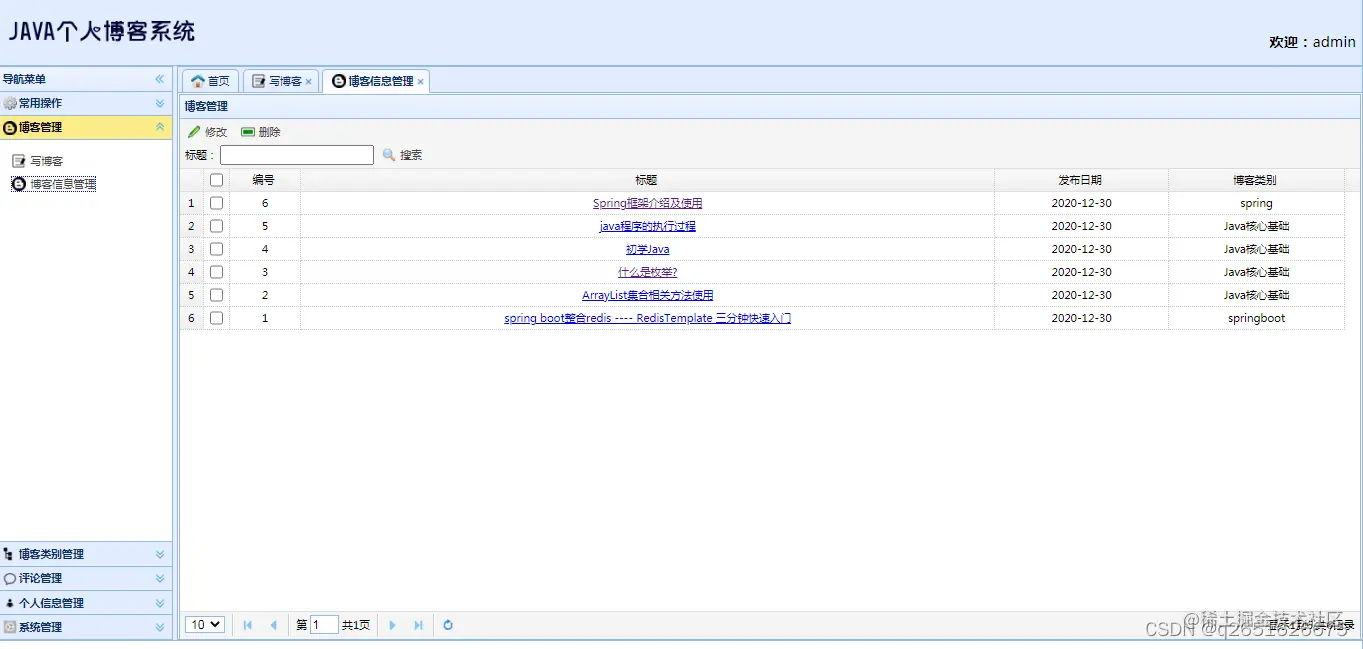Viewport: 1363px width, 649px height.
Task: Click the magnifier search icon
Action: [x=389, y=155]
